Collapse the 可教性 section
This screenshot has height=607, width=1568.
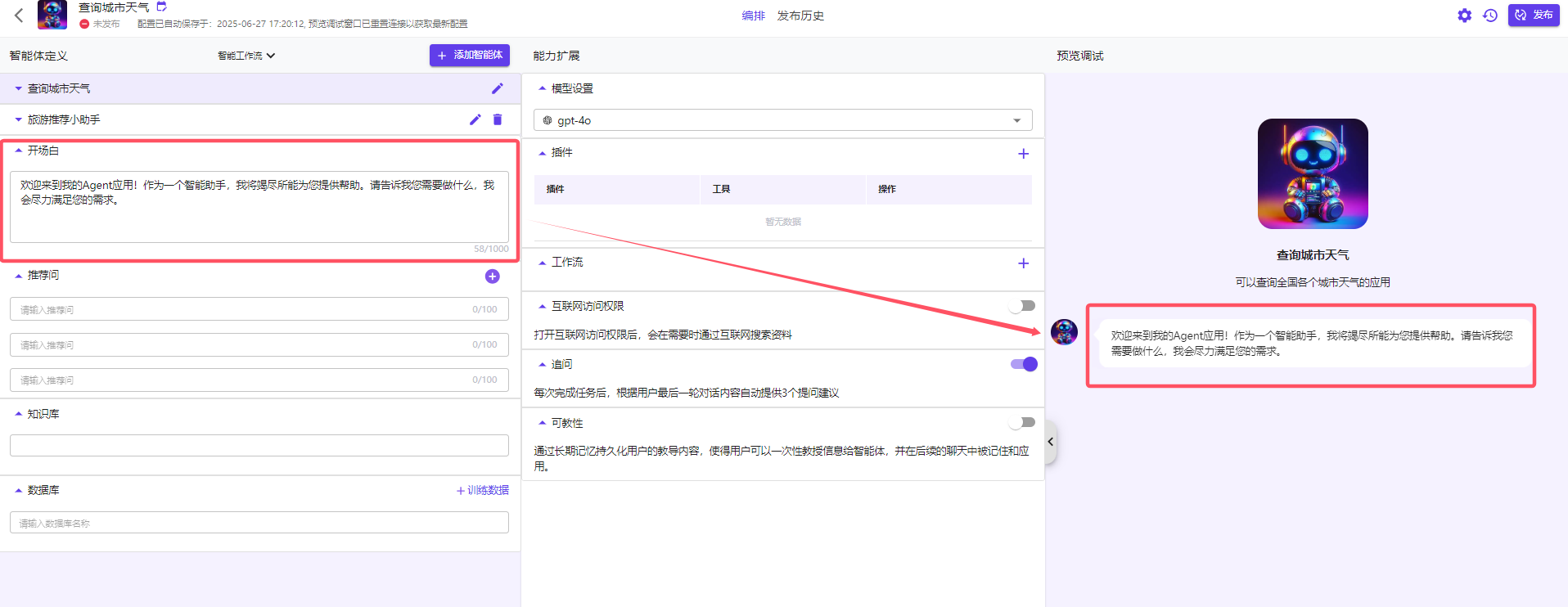542,423
